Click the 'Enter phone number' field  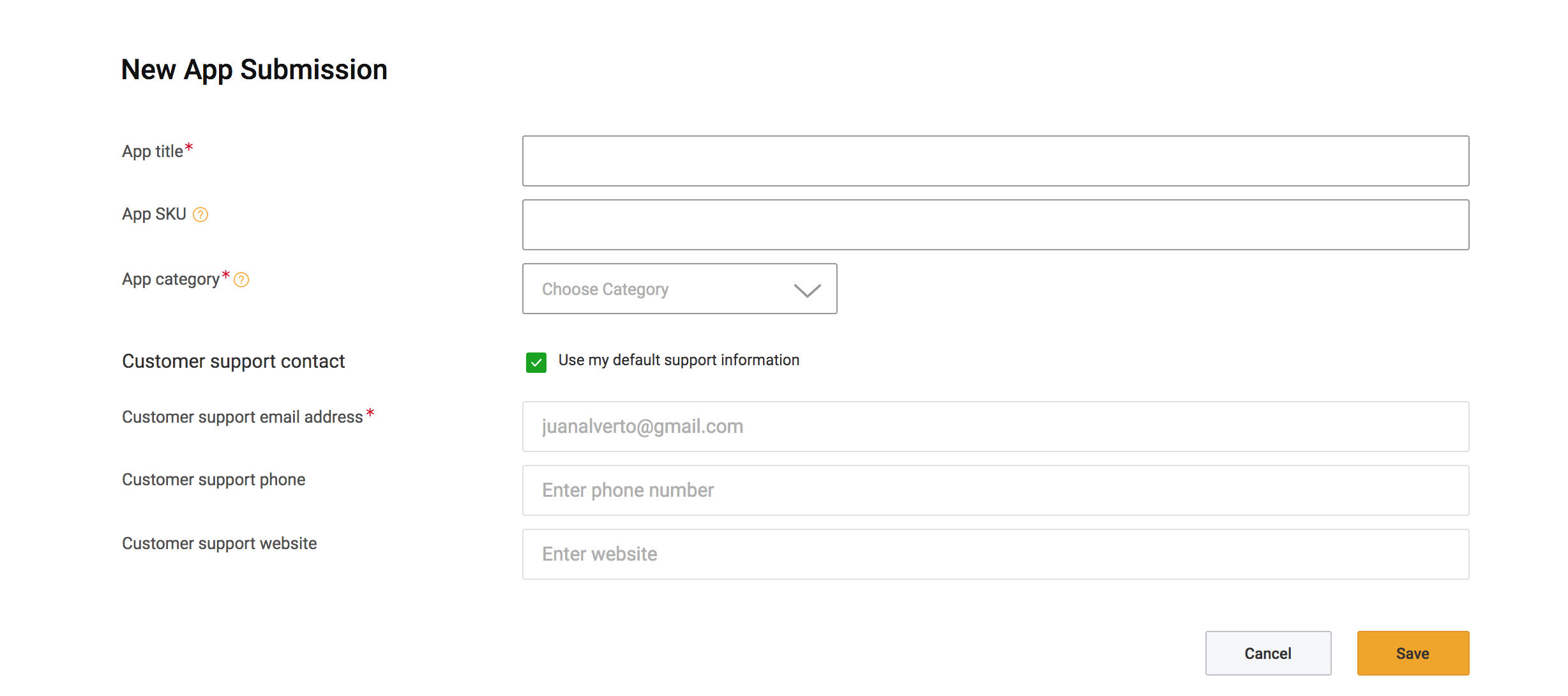tap(996, 490)
